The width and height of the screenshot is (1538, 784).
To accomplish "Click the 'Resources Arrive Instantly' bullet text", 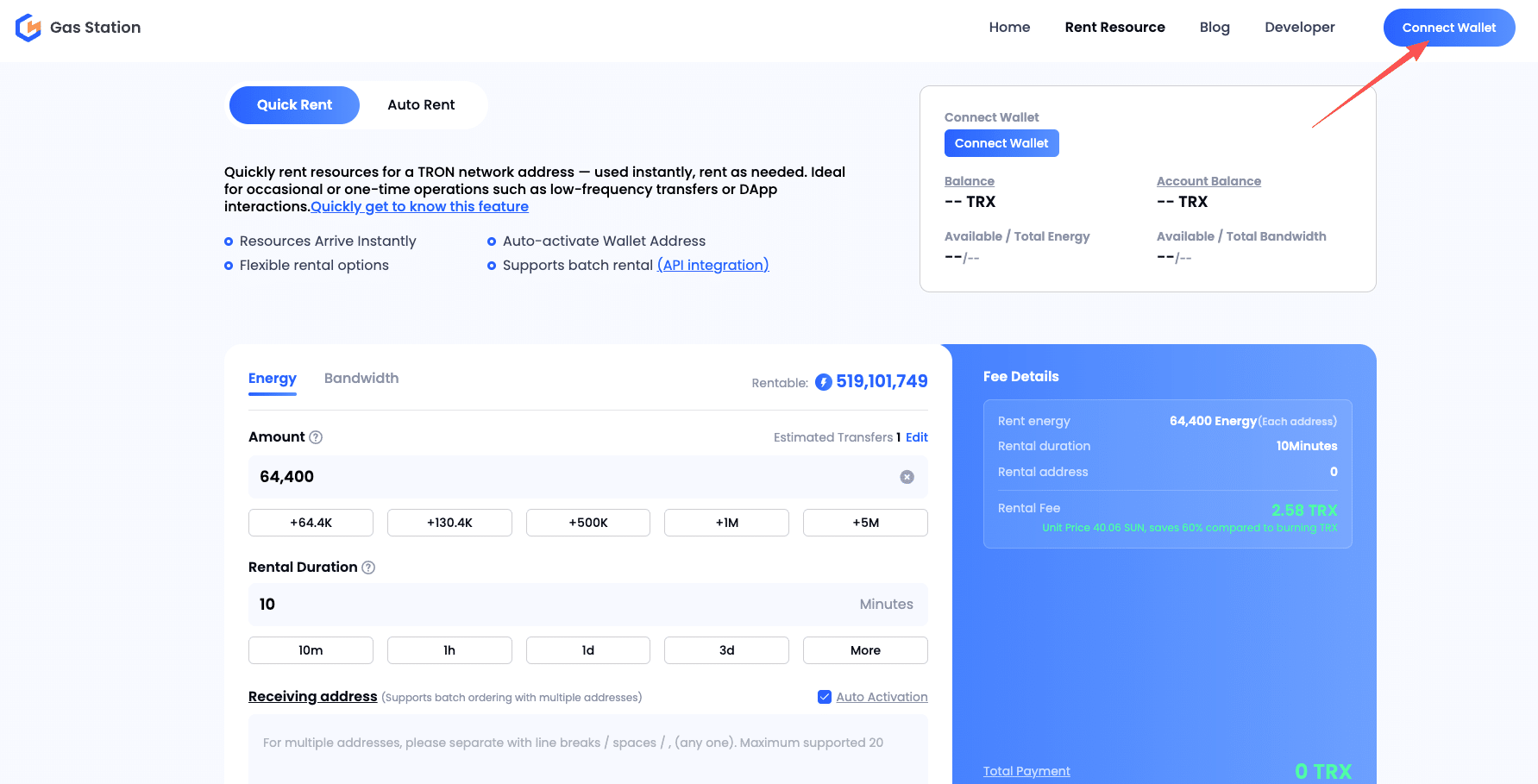I will click(x=328, y=241).
